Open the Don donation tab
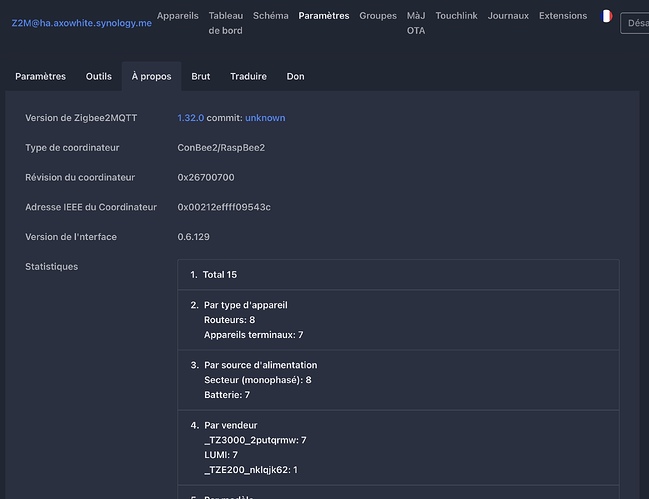This screenshot has height=499, width=649. 296,77
